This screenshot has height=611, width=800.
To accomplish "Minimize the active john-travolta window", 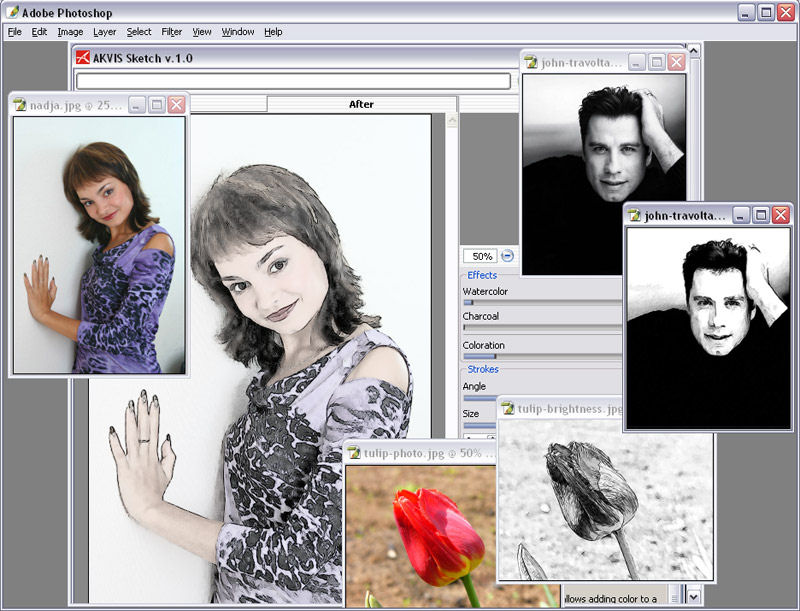I will click(x=741, y=215).
